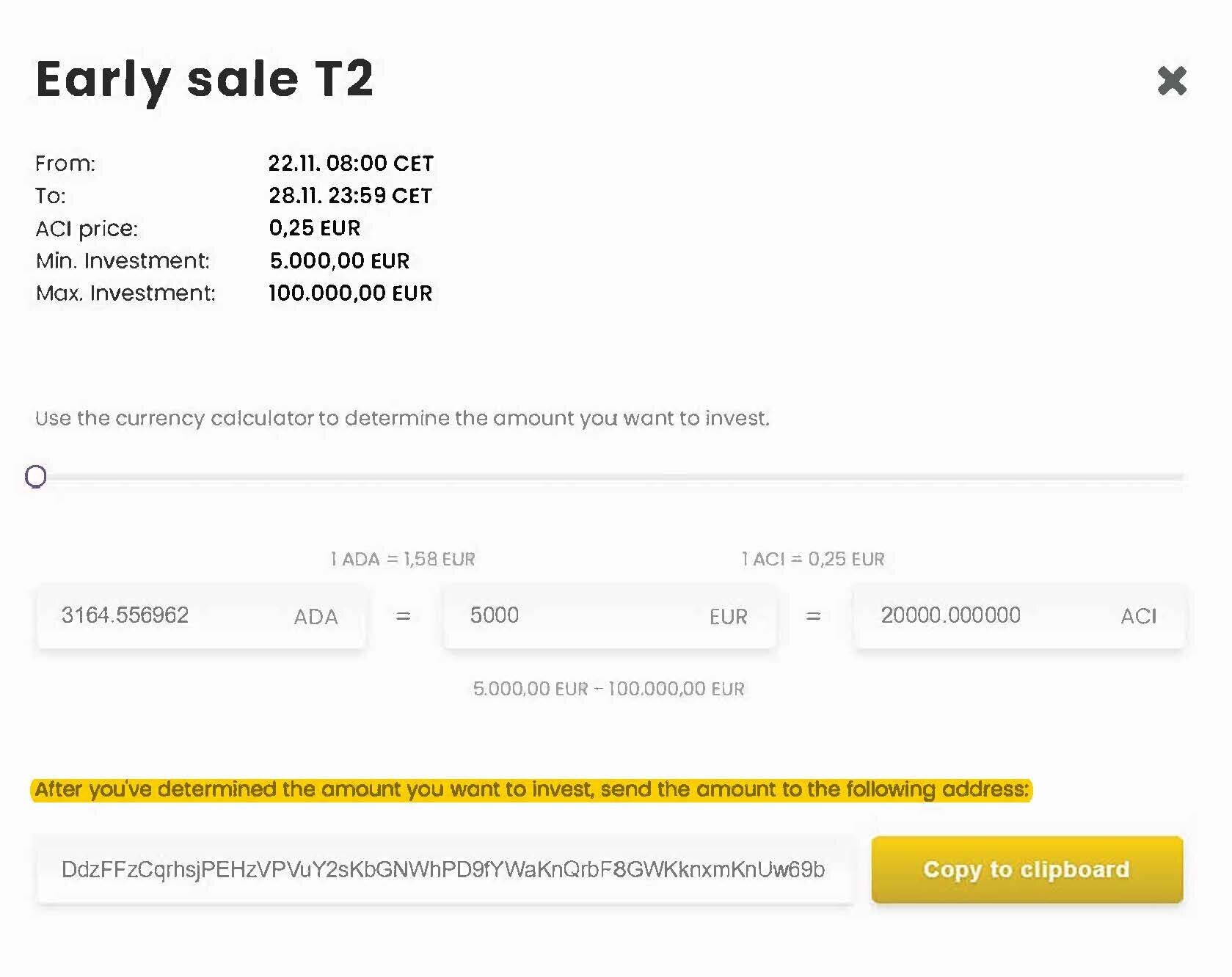Close the Early sale T2 dialog

(1171, 81)
